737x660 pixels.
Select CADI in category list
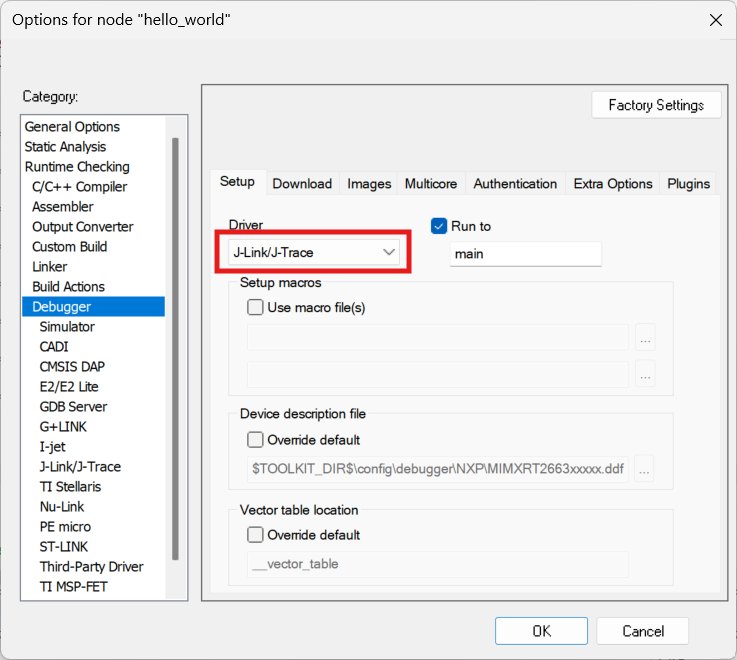[54, 346]
